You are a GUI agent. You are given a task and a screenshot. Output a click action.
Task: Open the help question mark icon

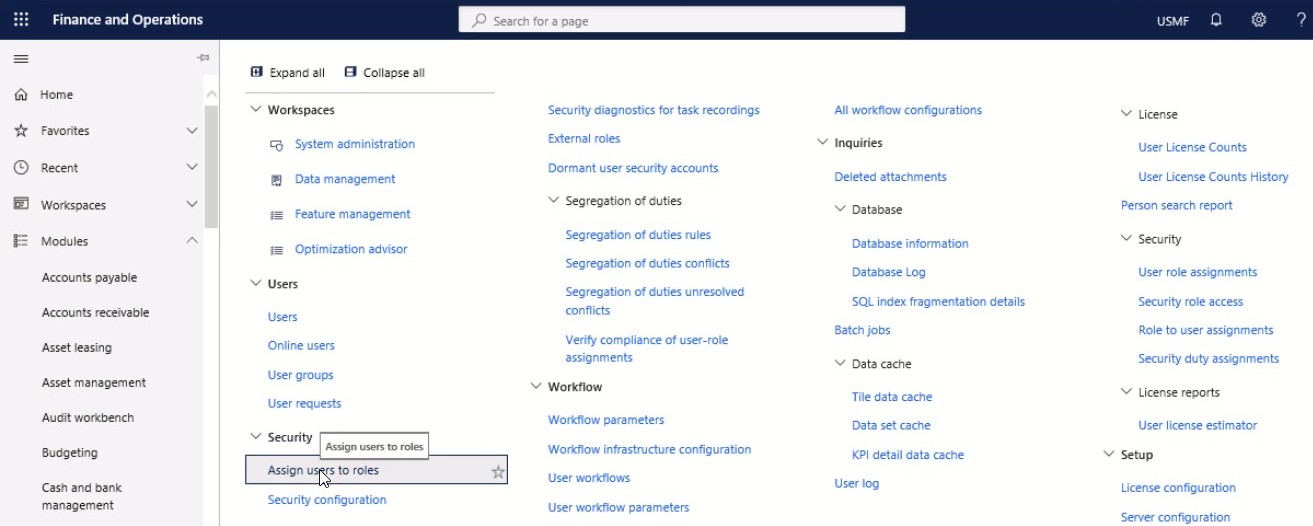pos(1300,19)
